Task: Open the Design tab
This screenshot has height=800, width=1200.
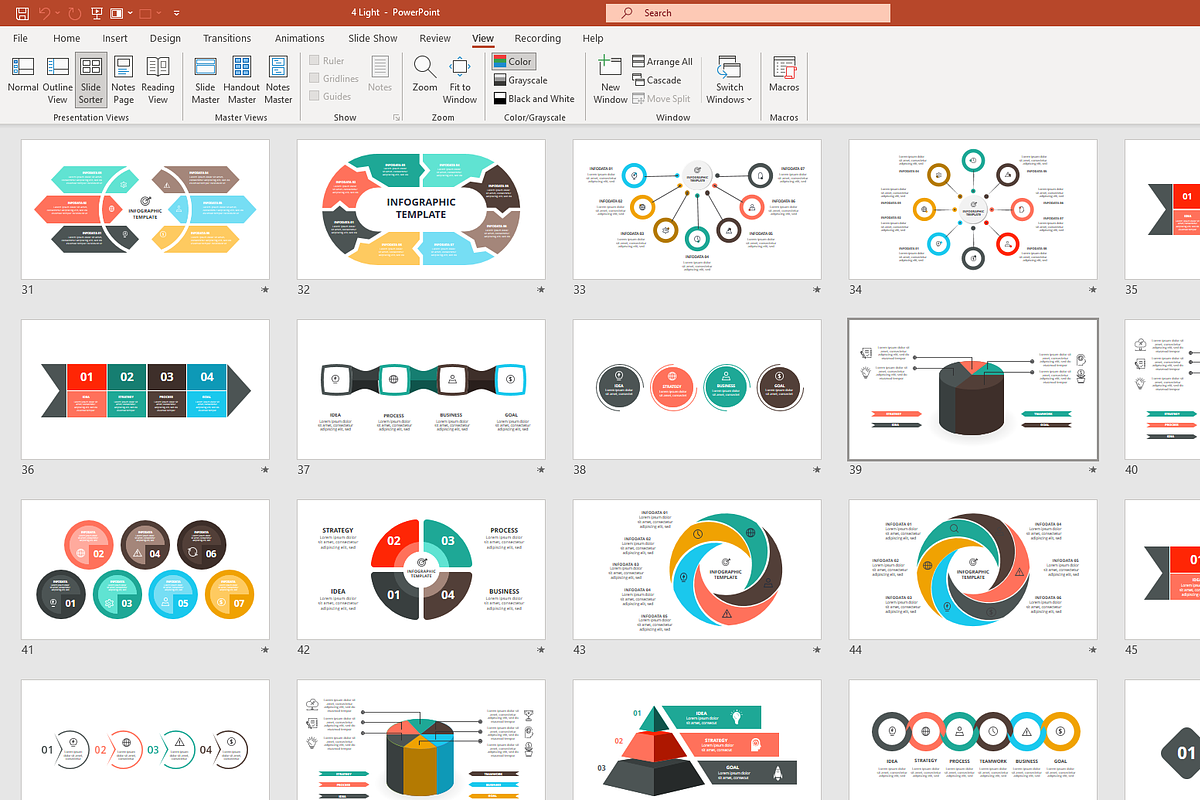Action: pos(166,38)
